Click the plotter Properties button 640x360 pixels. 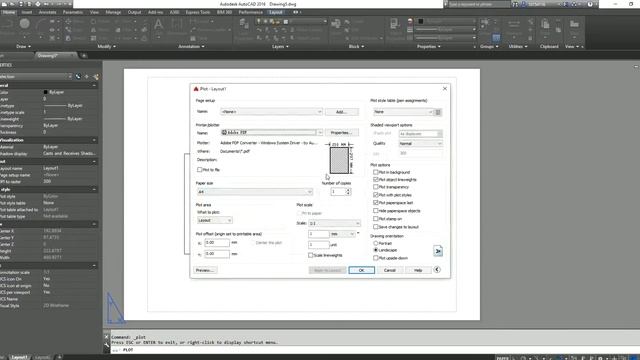click(x=342, y=133)
